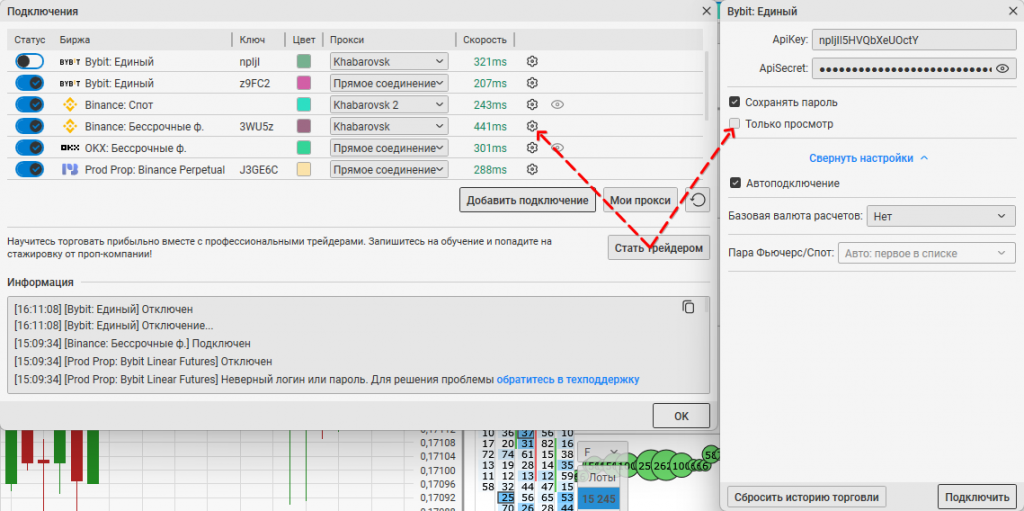The image size is (1024, 511).
Task: Reveal ApiSecret with the eye icon
Action: point(1003,68)
